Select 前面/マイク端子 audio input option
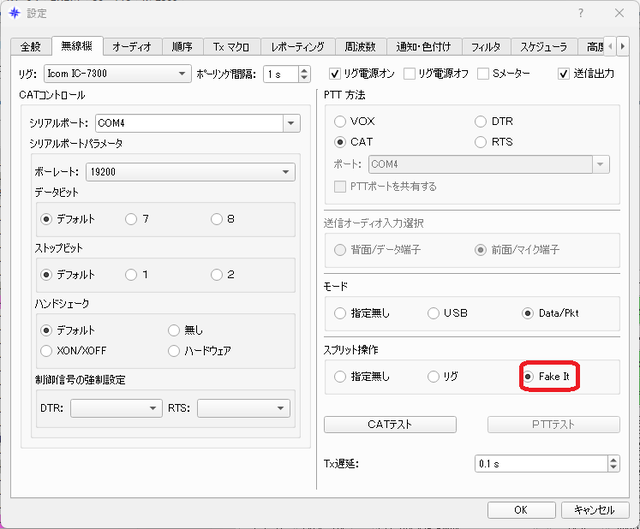This screenshot has width=640, height=529. [481, 250]
